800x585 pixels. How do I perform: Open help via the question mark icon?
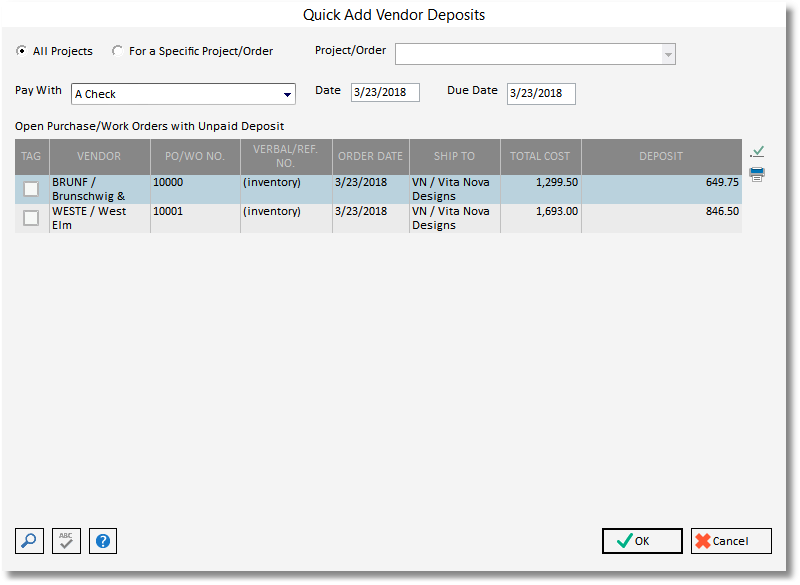[x=103, y=541]
